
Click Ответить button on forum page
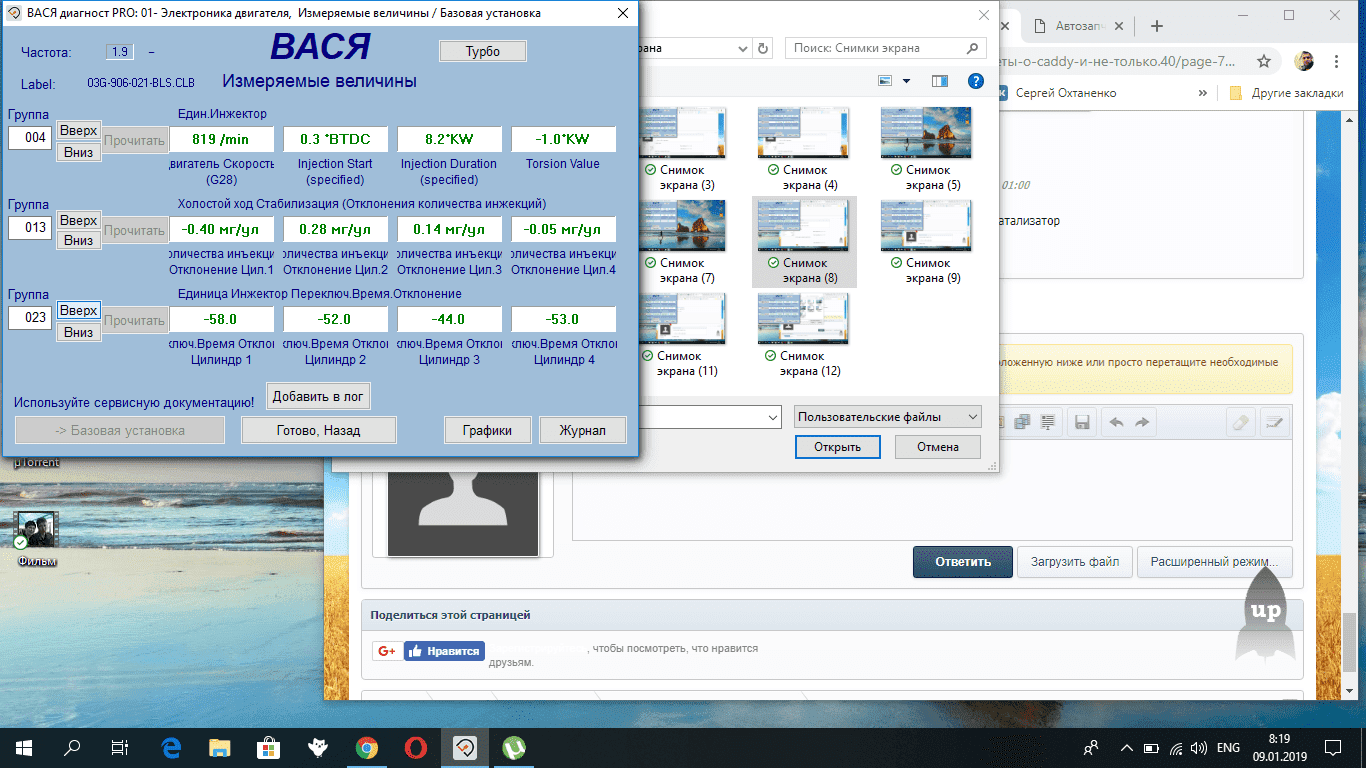963,562
